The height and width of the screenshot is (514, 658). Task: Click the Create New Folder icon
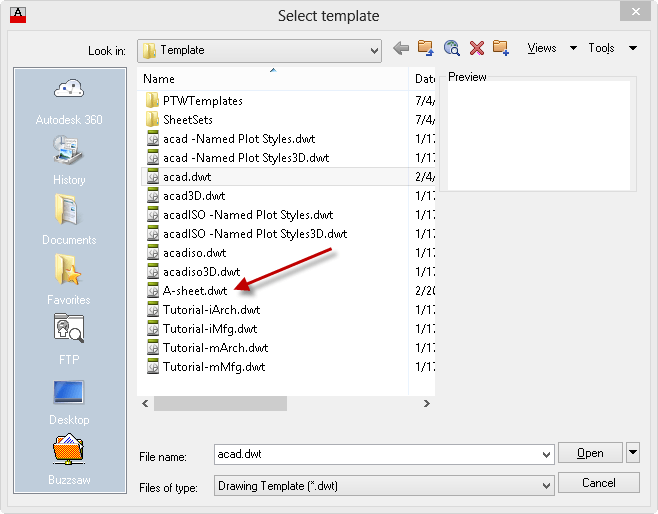coord(501,48)
